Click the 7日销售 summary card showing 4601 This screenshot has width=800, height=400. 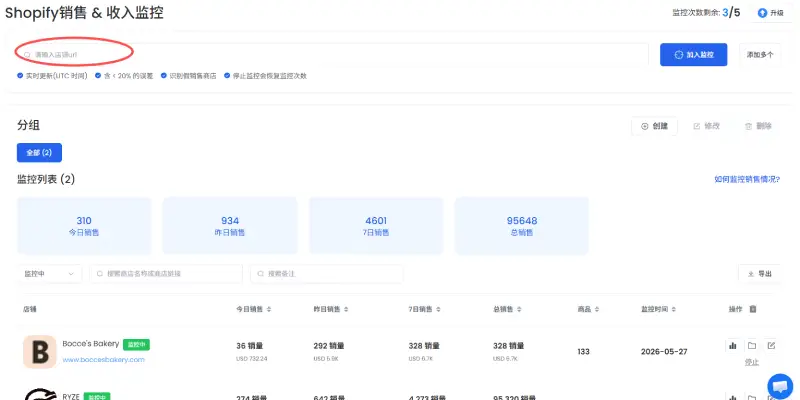click(x=376, y=226)
